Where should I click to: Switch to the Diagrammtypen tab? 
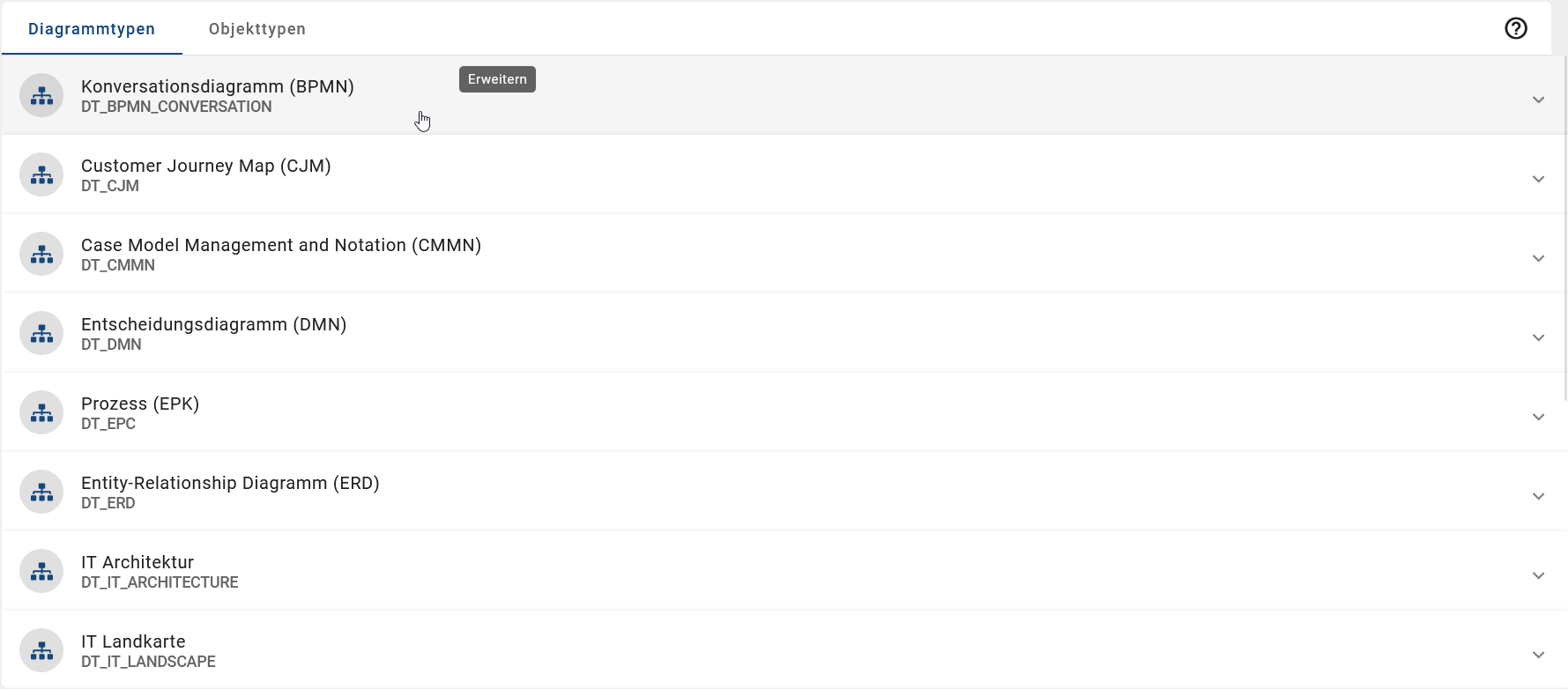(92, 29)
